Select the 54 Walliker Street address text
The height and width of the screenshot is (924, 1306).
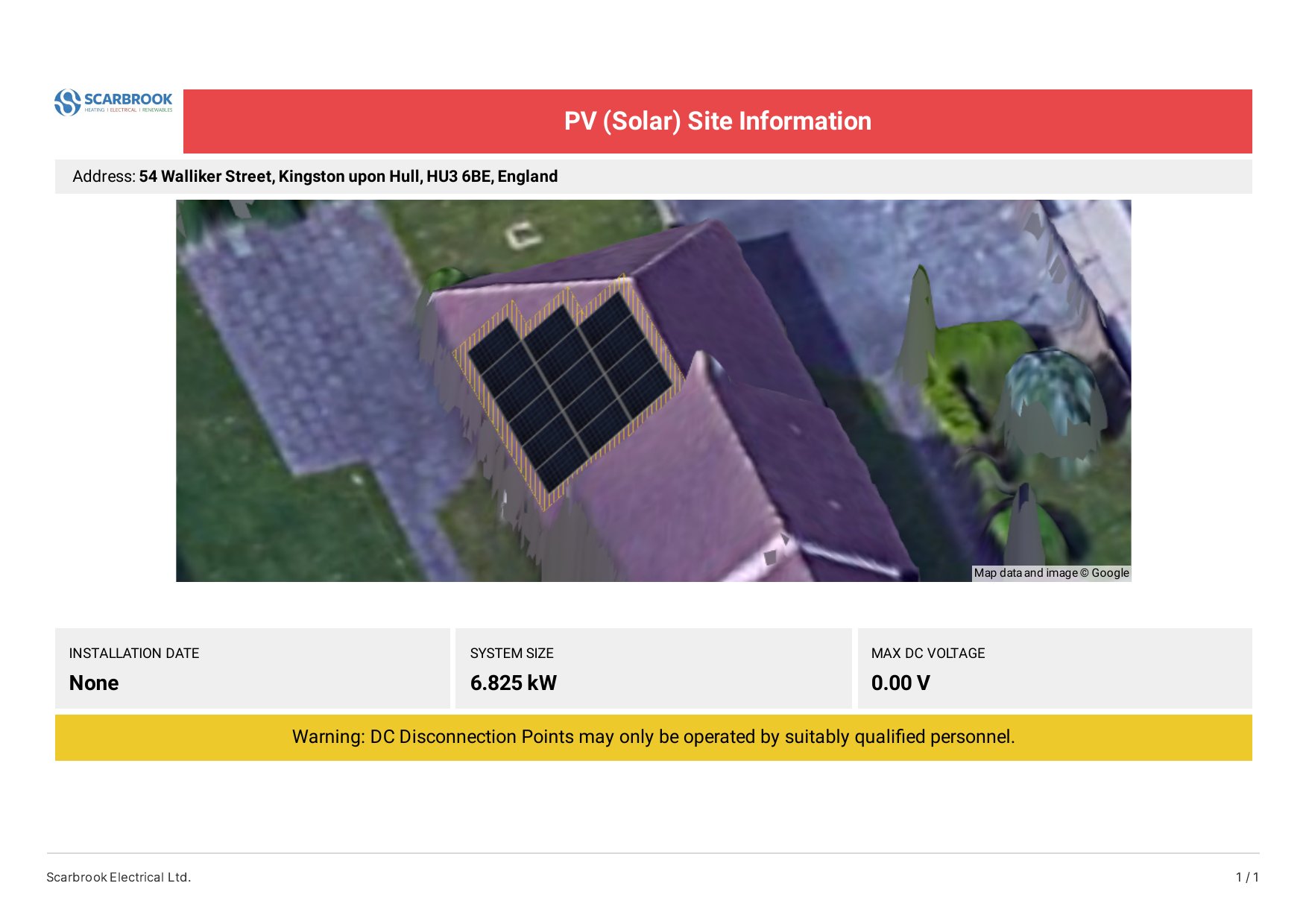pos(348,177)
